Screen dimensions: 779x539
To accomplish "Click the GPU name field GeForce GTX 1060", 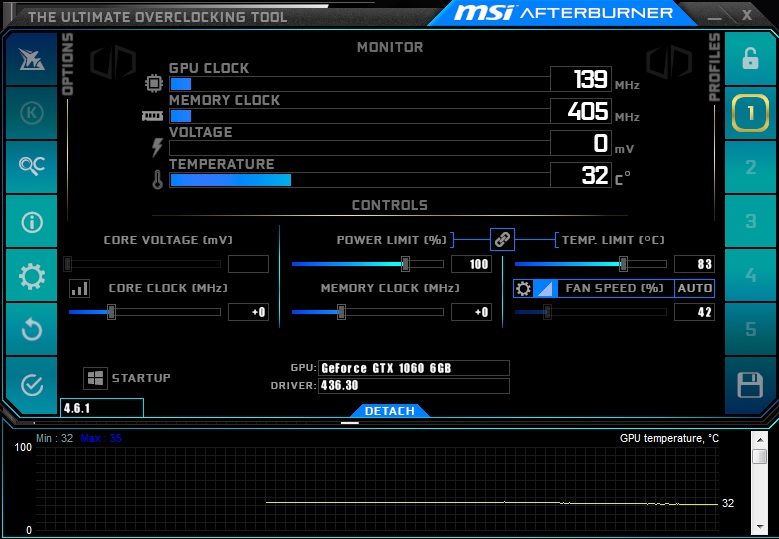I will coord(414,368).
